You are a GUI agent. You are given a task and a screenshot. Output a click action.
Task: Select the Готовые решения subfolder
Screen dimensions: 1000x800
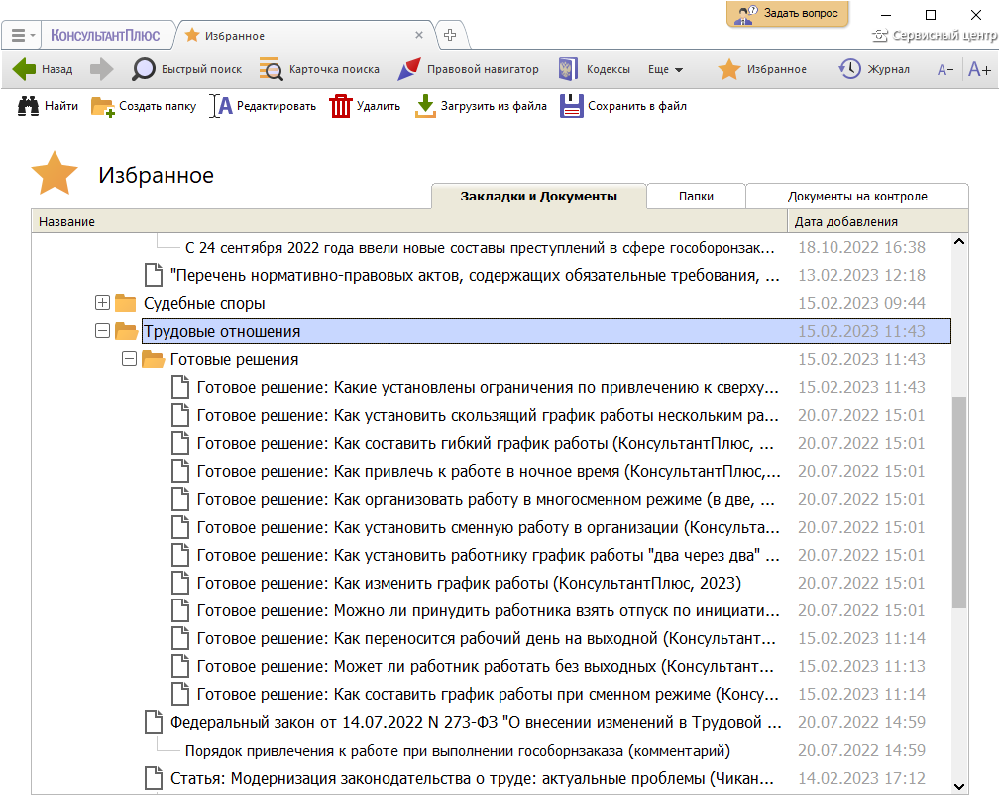click(233, 360)
